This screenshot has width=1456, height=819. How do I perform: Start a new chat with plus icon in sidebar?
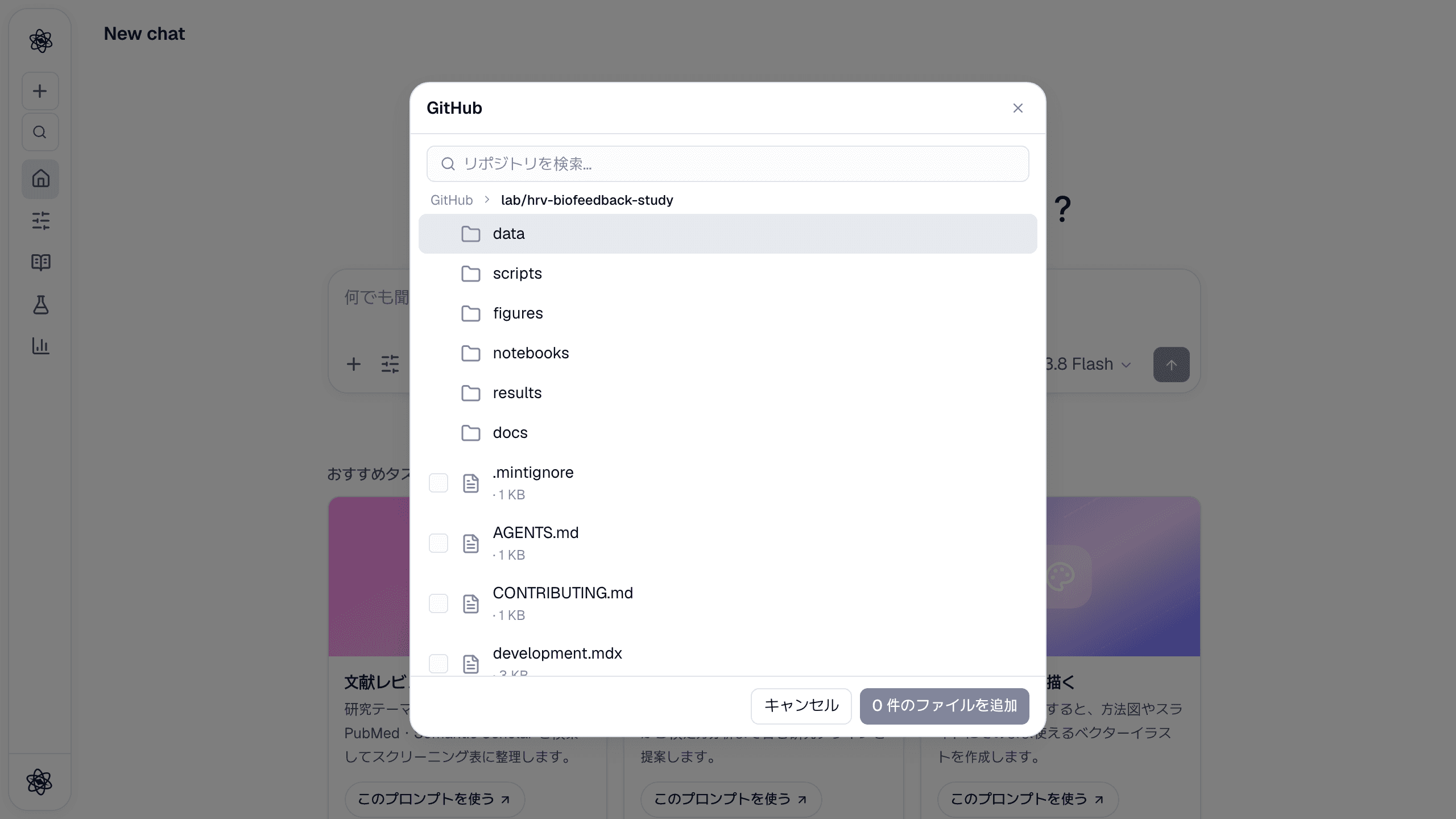pyautogui.click(x=40, y=91)
